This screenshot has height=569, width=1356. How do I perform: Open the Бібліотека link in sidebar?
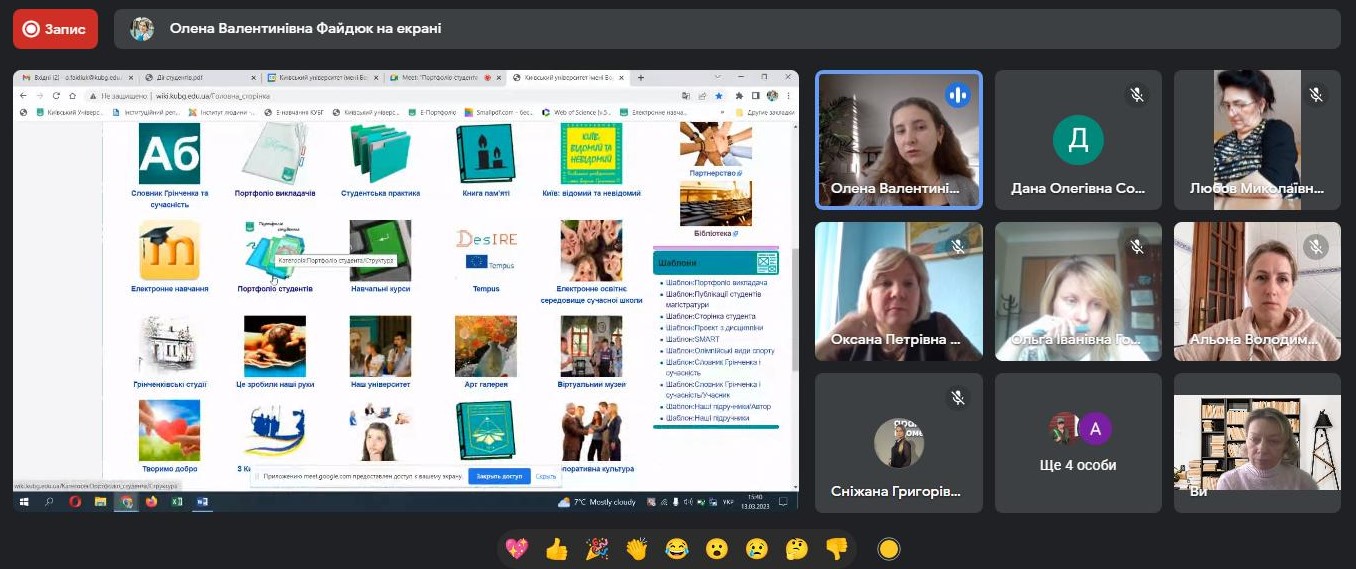click(x=714, y=232)
